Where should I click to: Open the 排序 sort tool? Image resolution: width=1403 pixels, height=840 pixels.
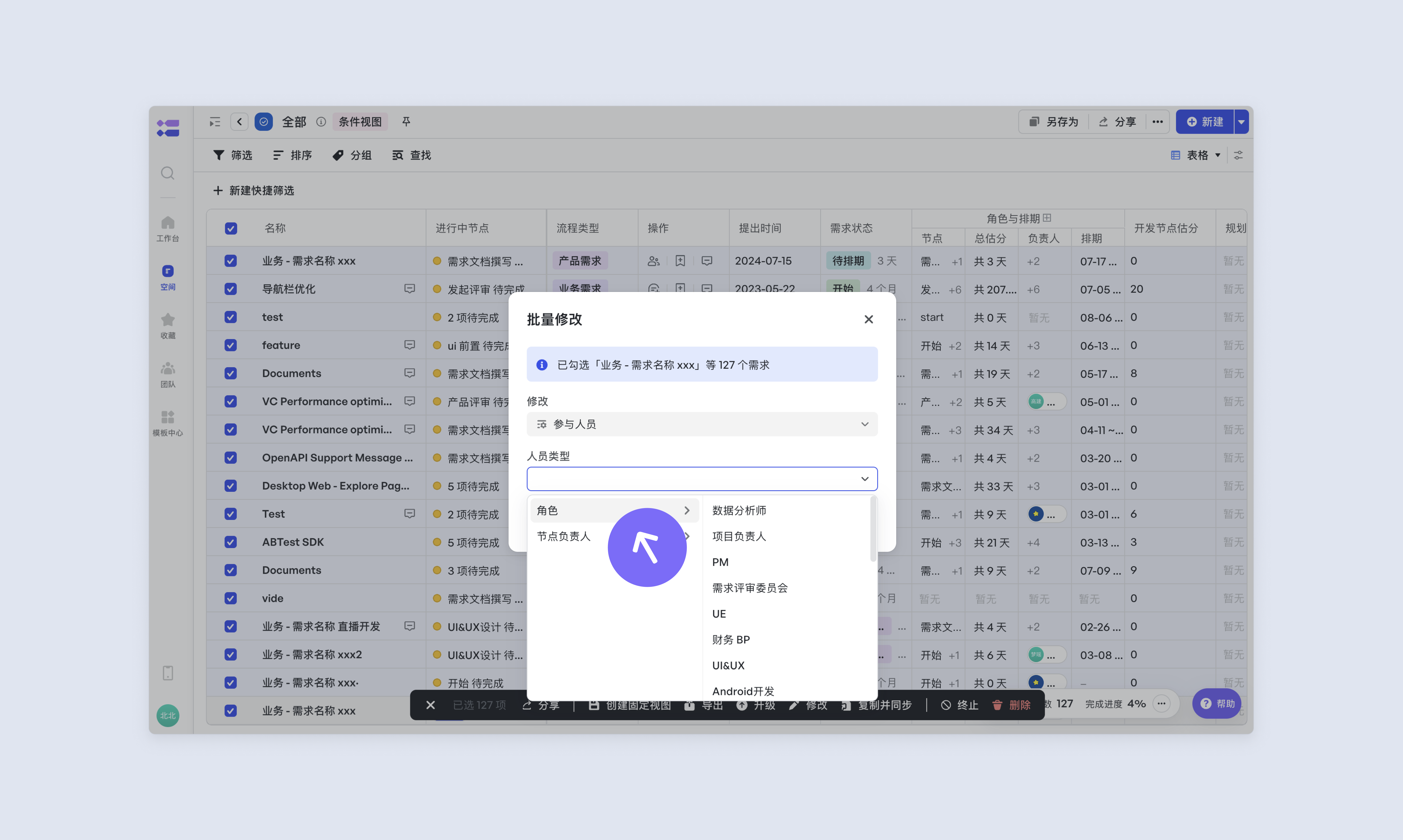coord(292,155)
